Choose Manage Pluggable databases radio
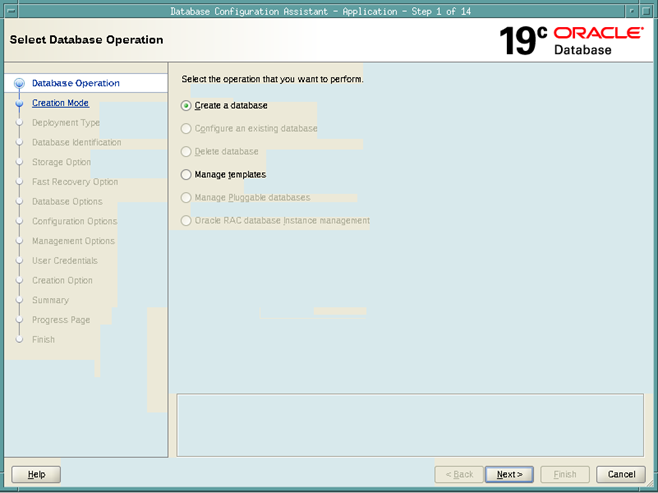The image size is (658, 493). coord(186,198)
